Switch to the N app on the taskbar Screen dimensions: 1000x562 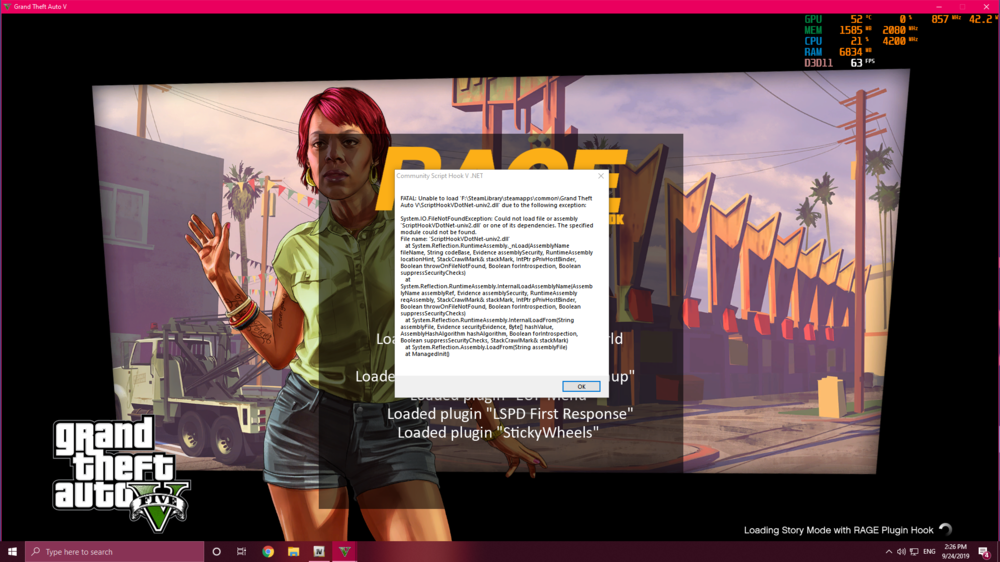click(319, 552)
